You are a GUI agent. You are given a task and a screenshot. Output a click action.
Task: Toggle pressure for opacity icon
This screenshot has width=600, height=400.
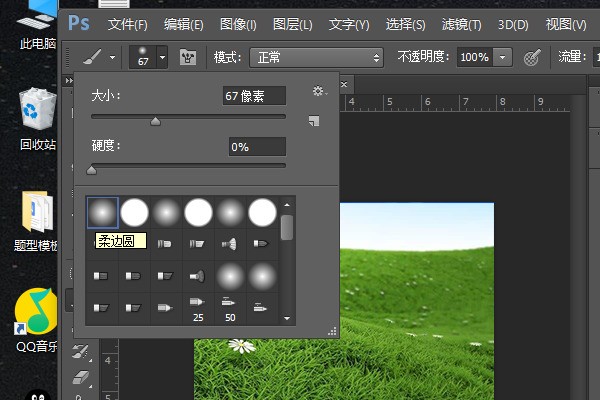pyautogui.click(x=532, y=57)
